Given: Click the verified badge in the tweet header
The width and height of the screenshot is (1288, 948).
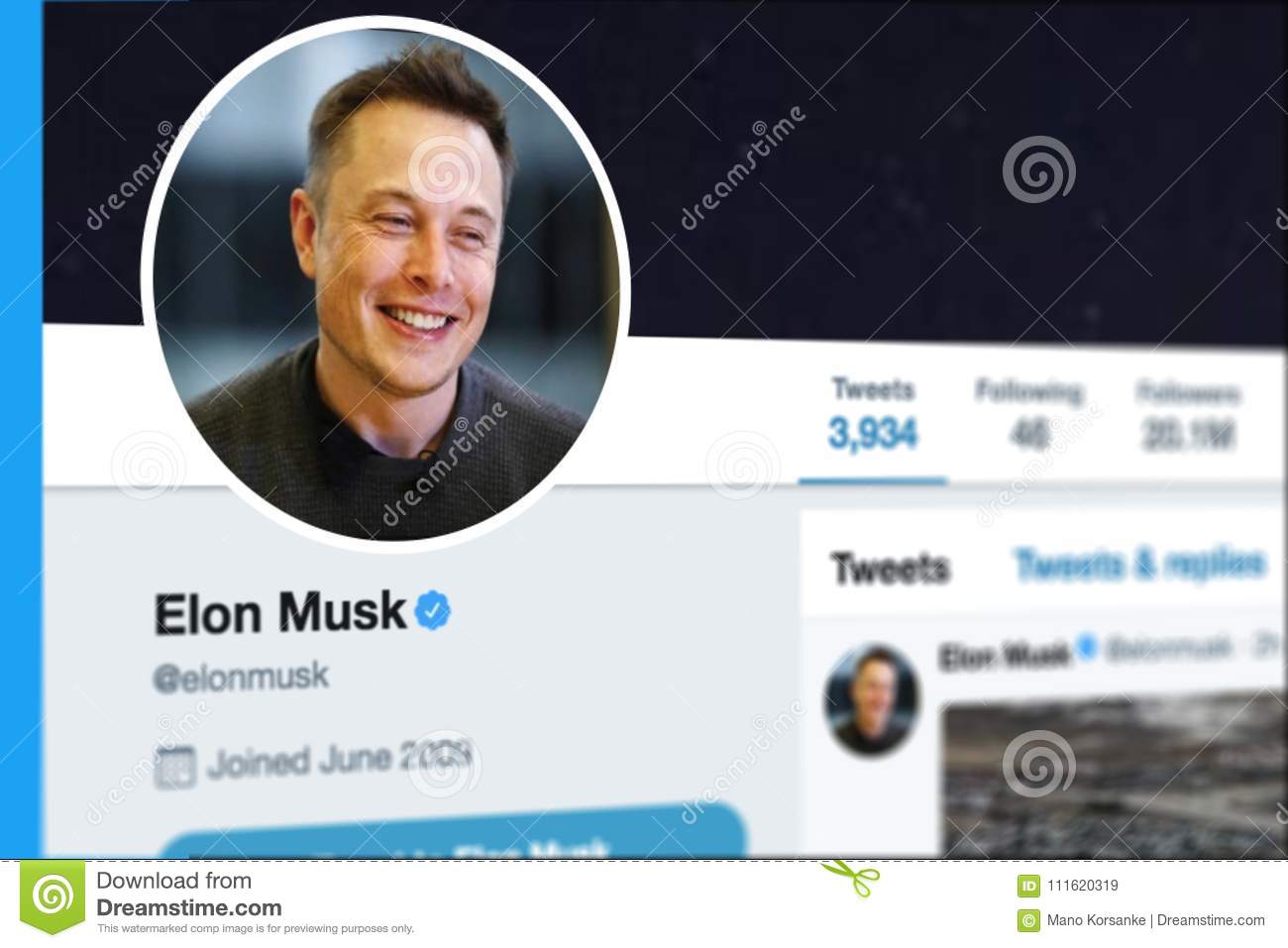Looking at the screenshot, I should (1088, 648).
